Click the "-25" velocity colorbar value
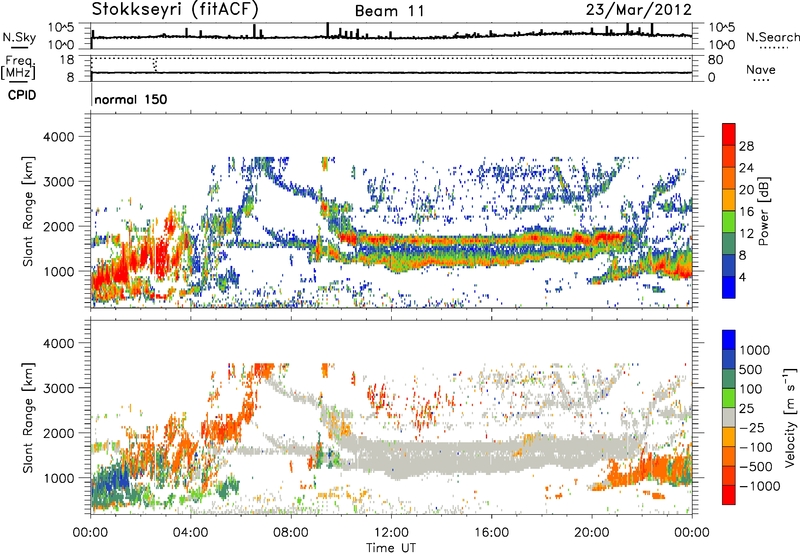800x554 pixels. pyautogui.click(x=755, y=427)
